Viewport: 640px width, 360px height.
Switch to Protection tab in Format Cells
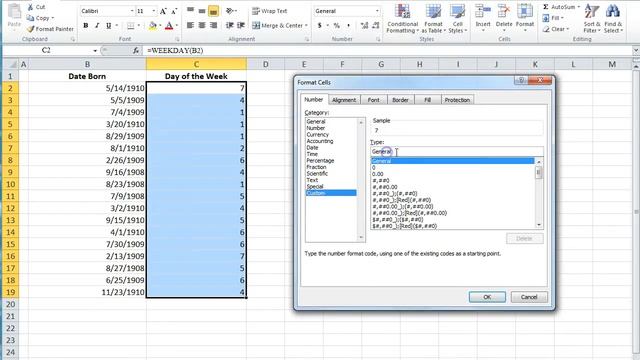point(457,100)
